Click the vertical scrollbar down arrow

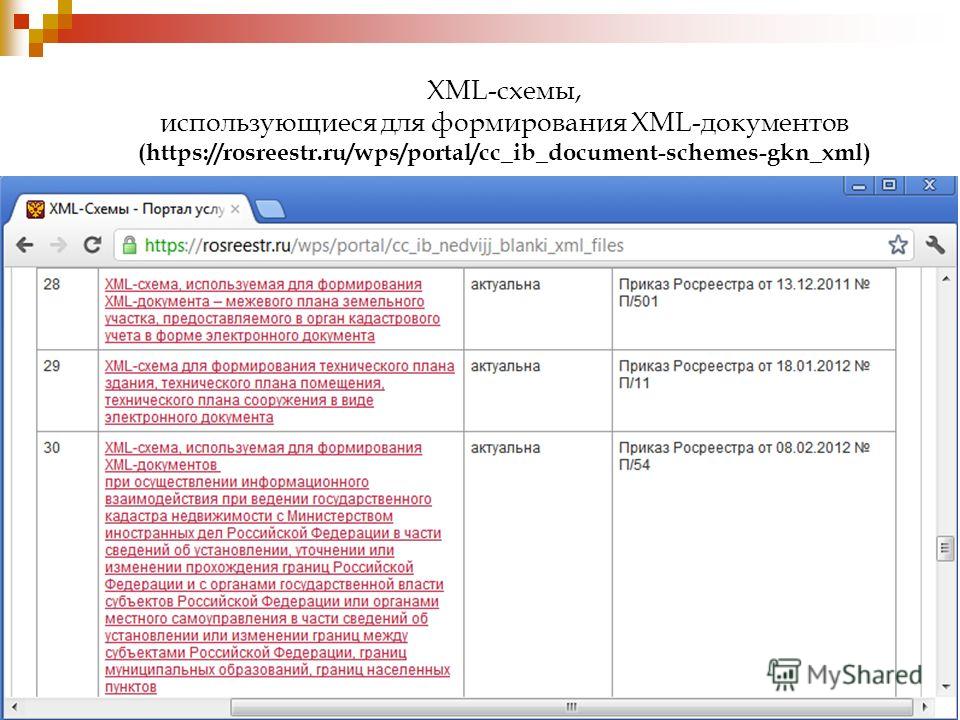pos(945,686)
